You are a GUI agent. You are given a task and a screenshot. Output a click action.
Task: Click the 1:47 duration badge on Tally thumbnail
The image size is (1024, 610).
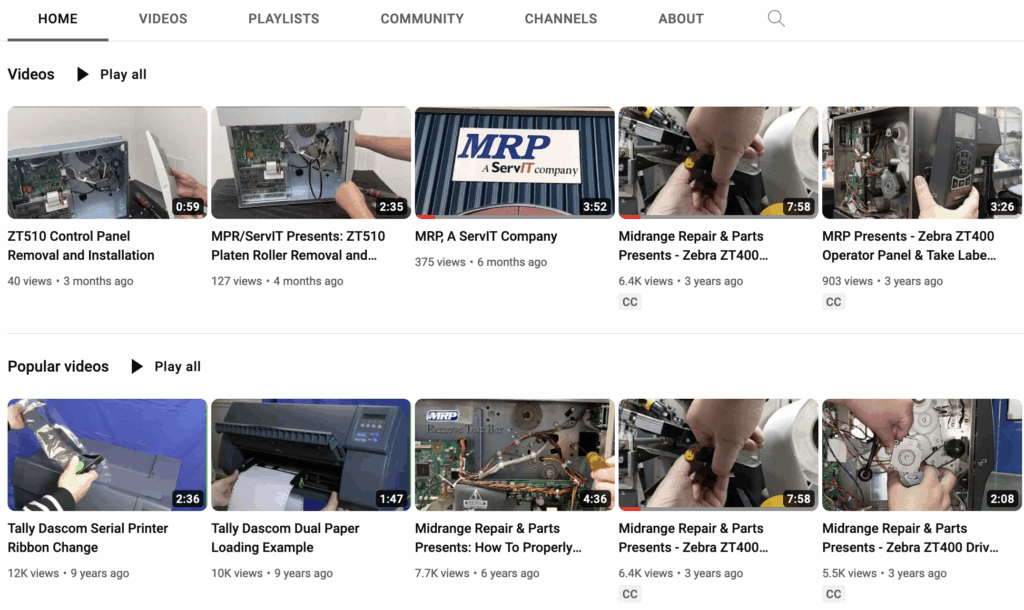point(391,499)
